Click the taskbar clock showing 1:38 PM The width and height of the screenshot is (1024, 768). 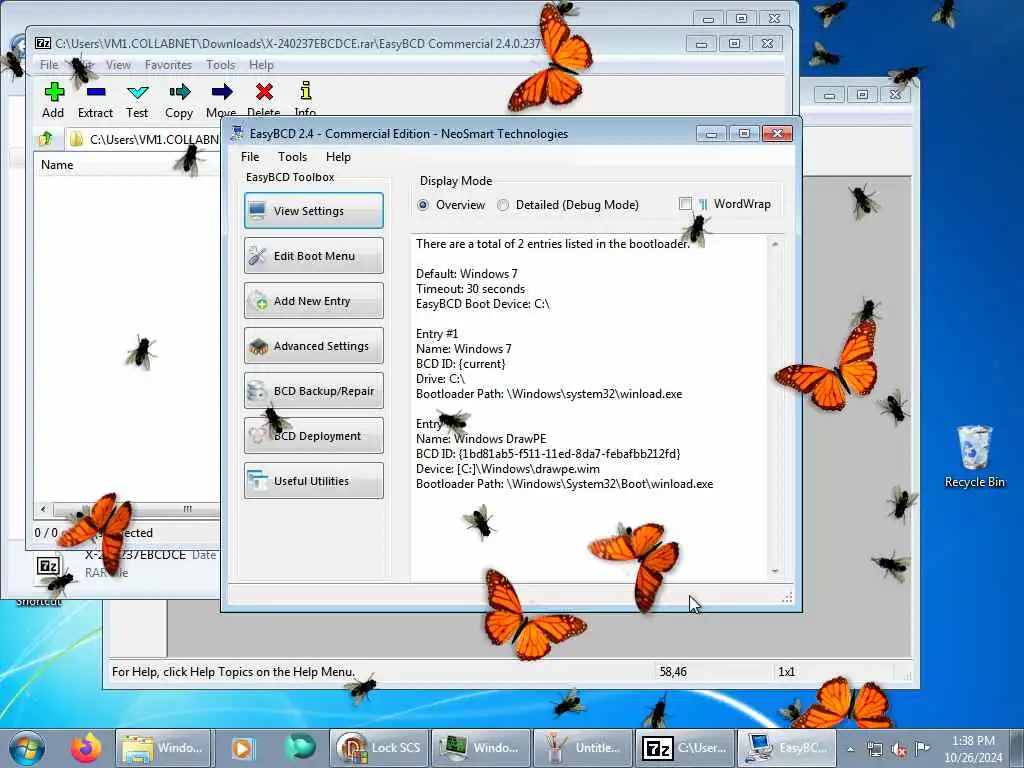click(x=973, y=748)
